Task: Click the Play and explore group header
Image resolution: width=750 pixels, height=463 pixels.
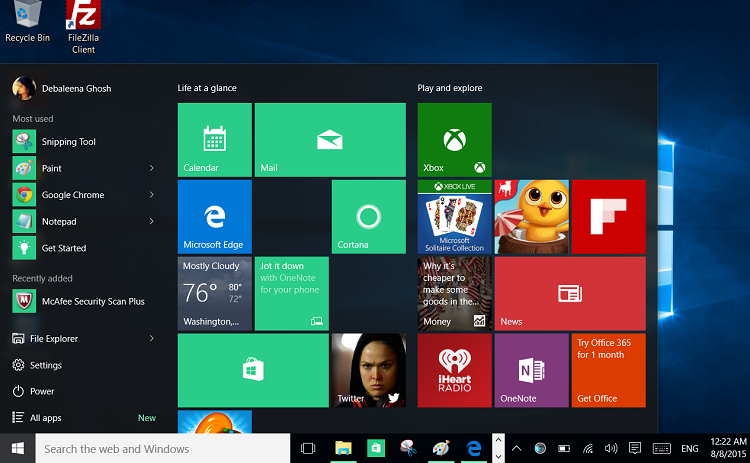Action: click(450, 88)
